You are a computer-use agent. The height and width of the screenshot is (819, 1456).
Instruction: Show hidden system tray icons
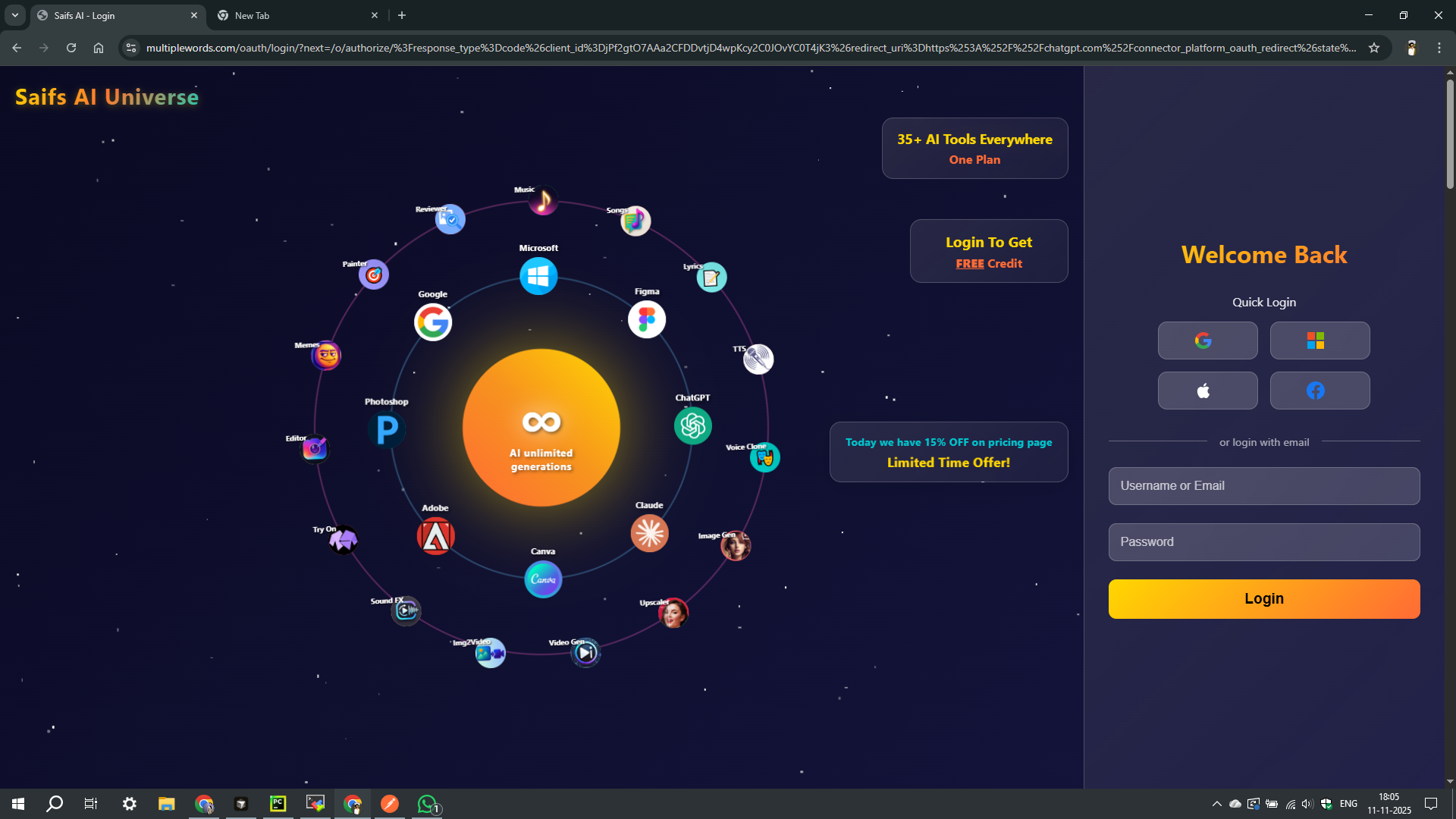tap(1216, 804)
